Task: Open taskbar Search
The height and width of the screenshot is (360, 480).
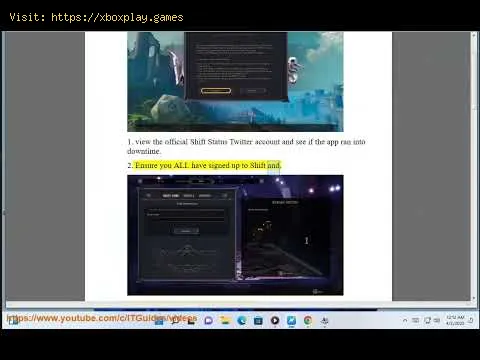Action: coord(175,321)
